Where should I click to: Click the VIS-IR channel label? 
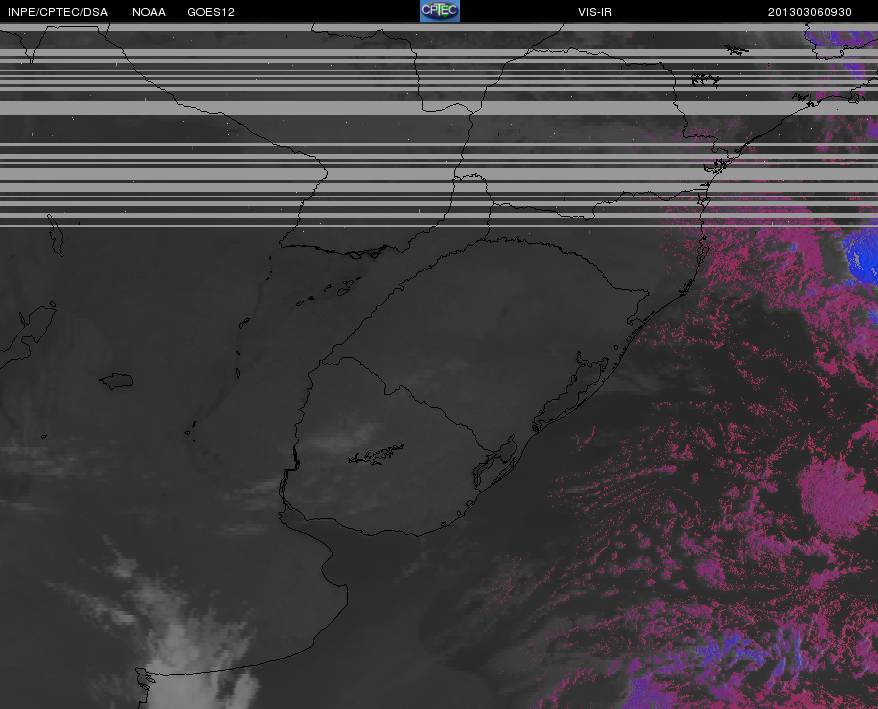(x=595, y=12)
